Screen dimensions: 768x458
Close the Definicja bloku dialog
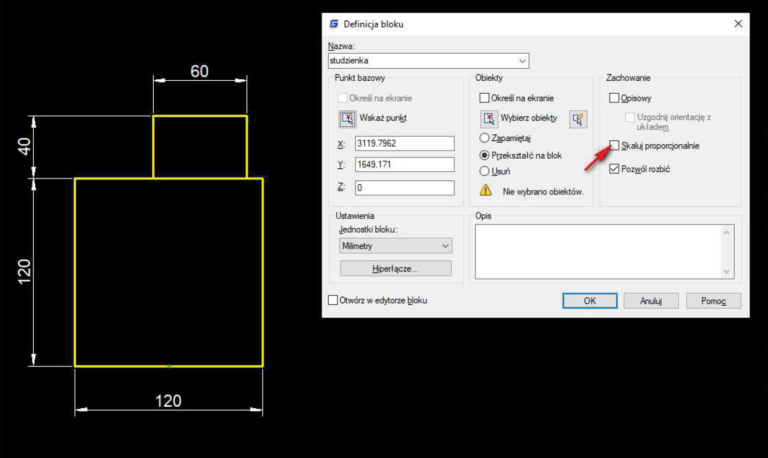(x=738, y=23)
